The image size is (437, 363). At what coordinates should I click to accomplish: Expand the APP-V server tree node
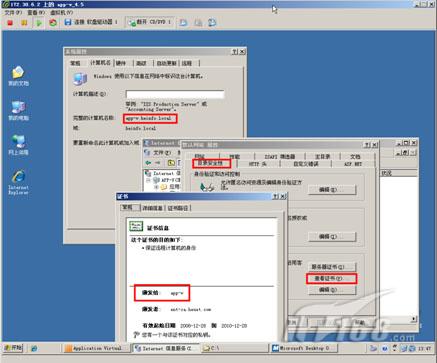pyautogui.click(x=148, y=180)
